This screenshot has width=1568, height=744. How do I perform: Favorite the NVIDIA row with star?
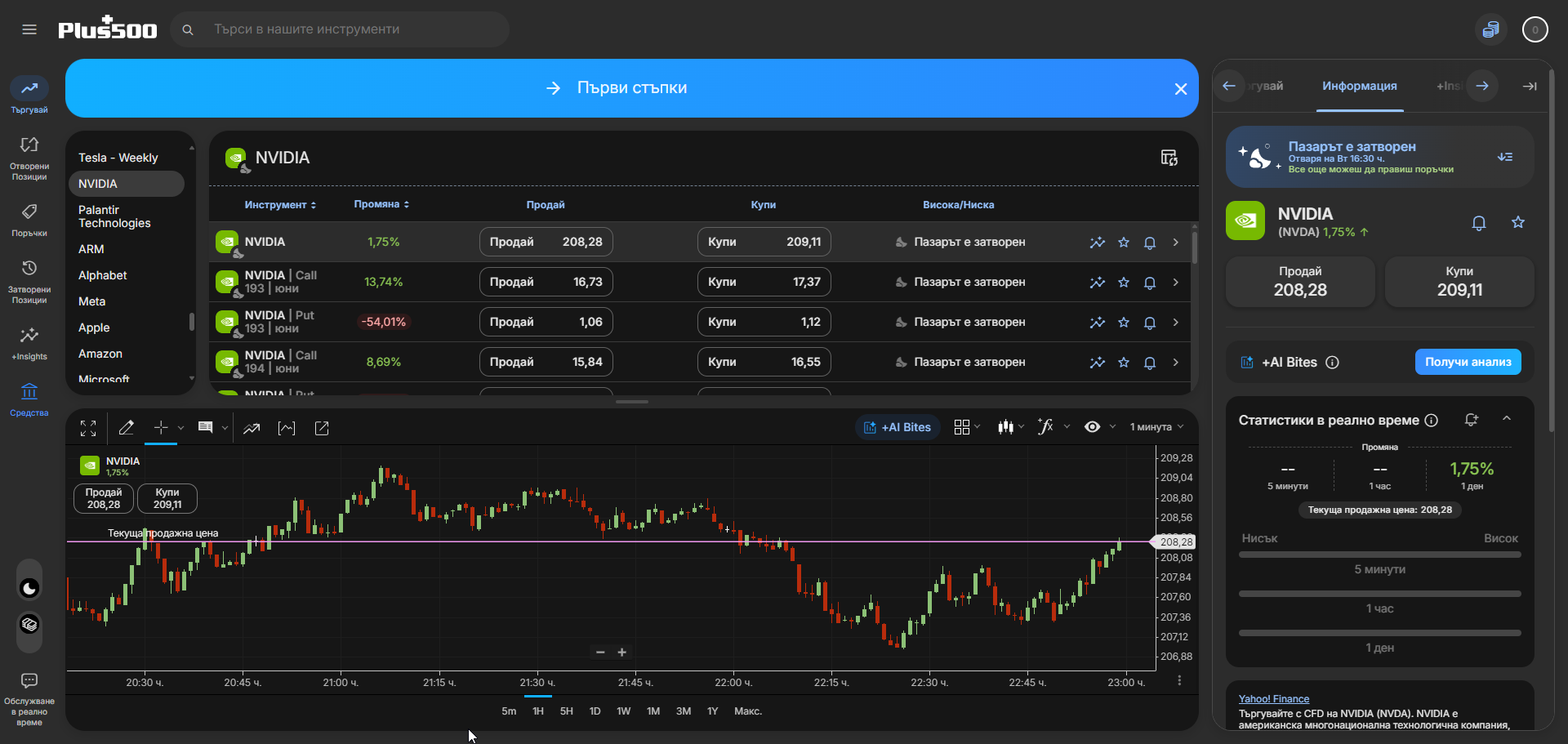1124,243
